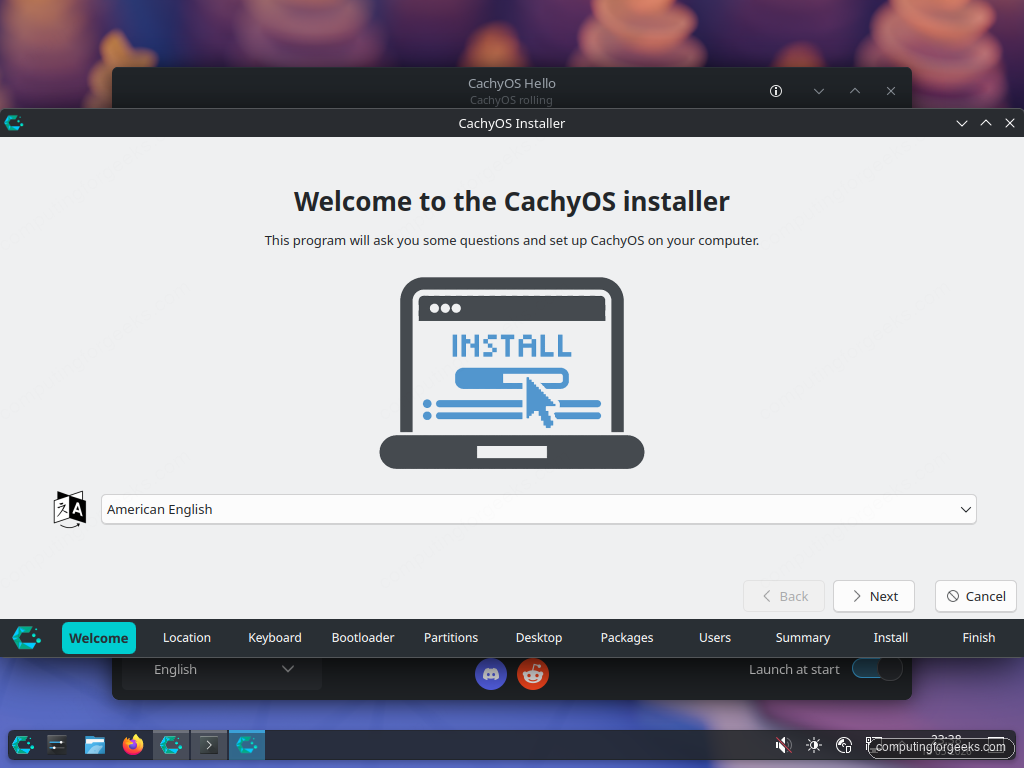Maximize the CachyOS Hello window
The width and height of the screenshot is (1024, 768).
[855, 91]
